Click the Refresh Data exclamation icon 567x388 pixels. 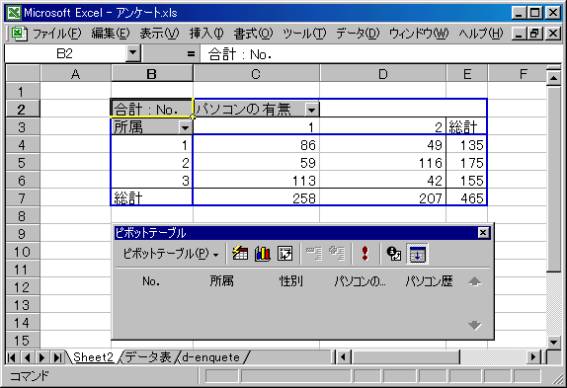click(x=365, y=253)
